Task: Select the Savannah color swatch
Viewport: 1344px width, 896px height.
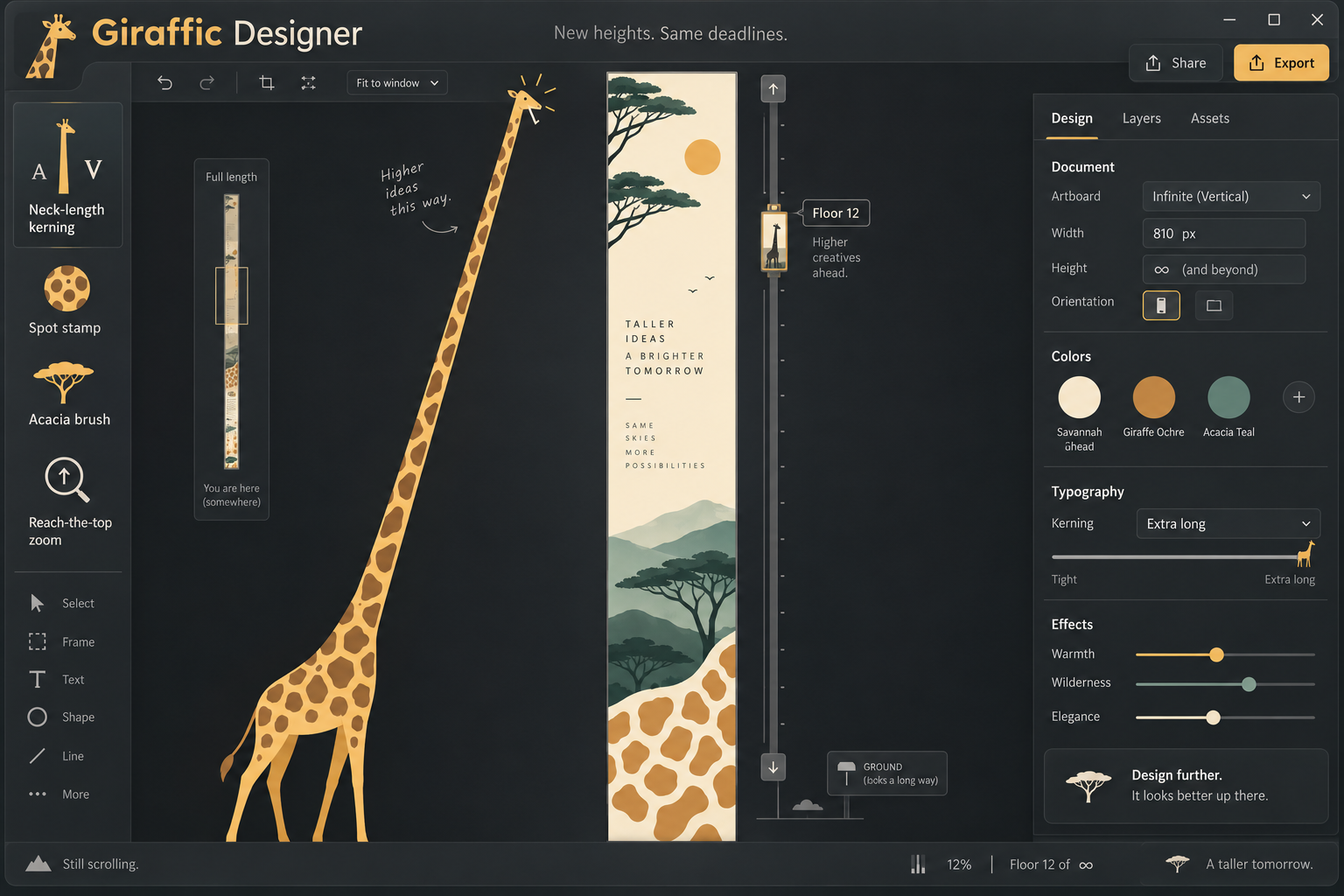Action: (1079, 397)
